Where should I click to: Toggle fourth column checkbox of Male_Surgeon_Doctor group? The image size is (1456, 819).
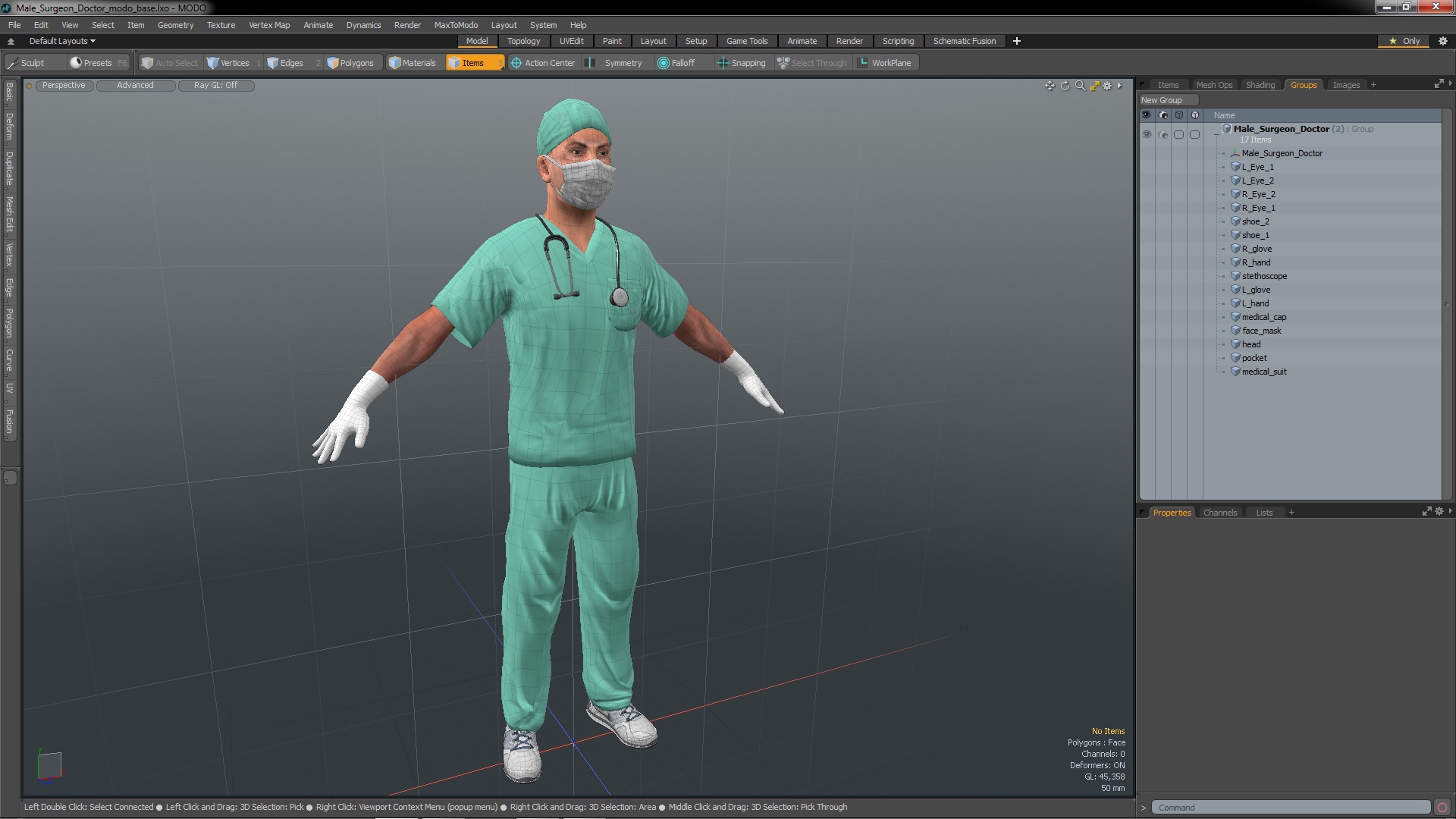click(x=1194, y=134)
